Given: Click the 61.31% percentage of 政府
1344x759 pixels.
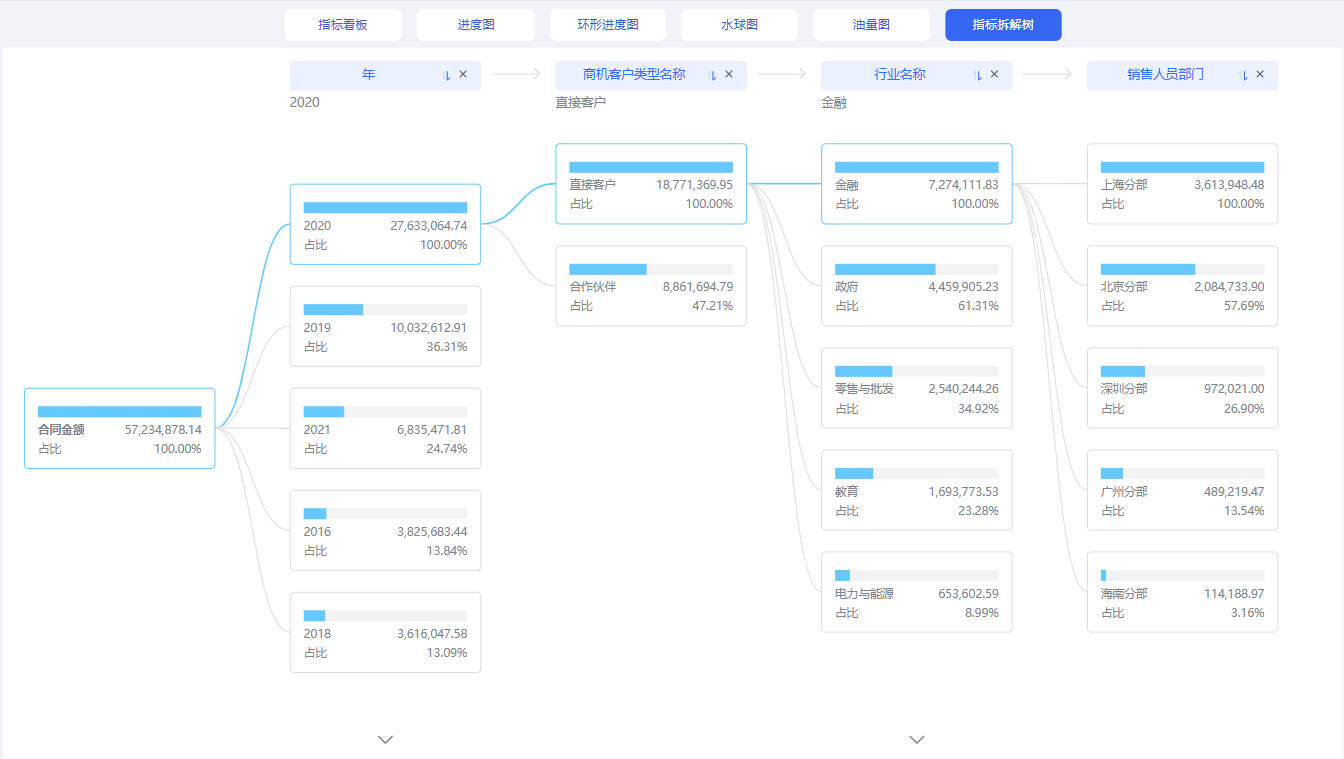Looking at the screenshot, I should 979,306.
